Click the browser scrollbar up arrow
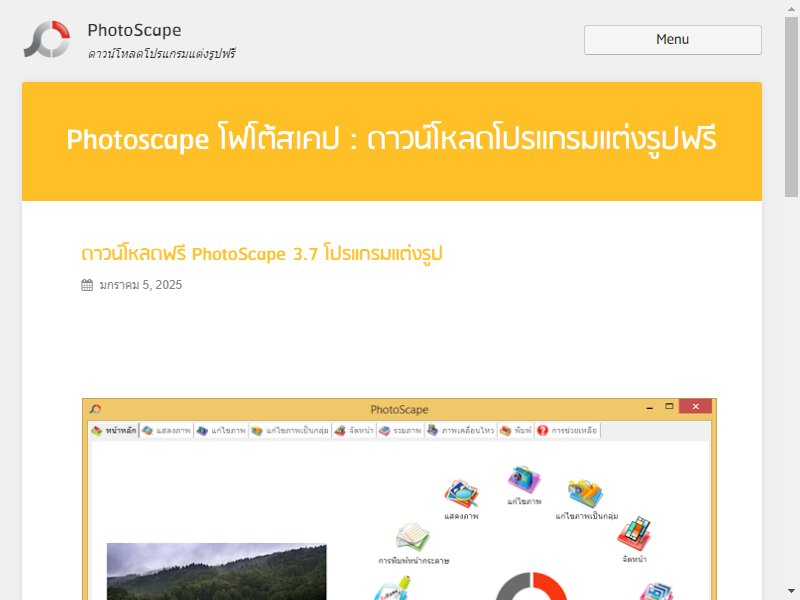The image size is (800, 600). [791, 7]
